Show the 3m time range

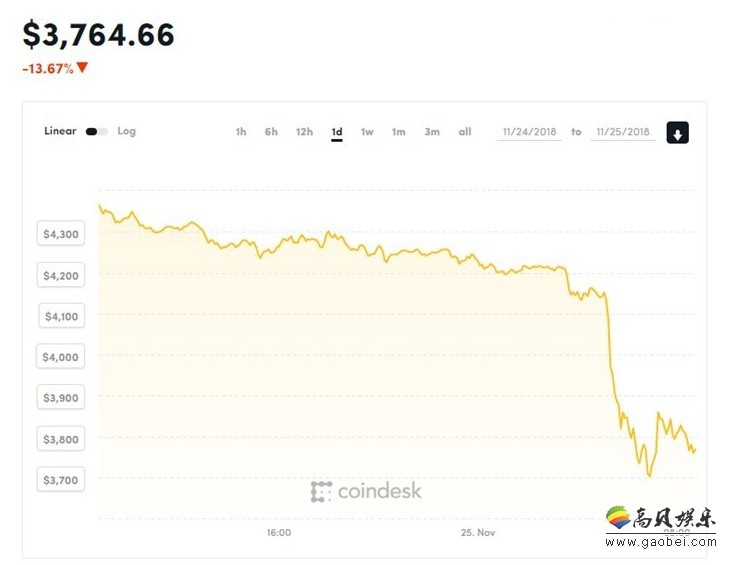tap(432, 132)
